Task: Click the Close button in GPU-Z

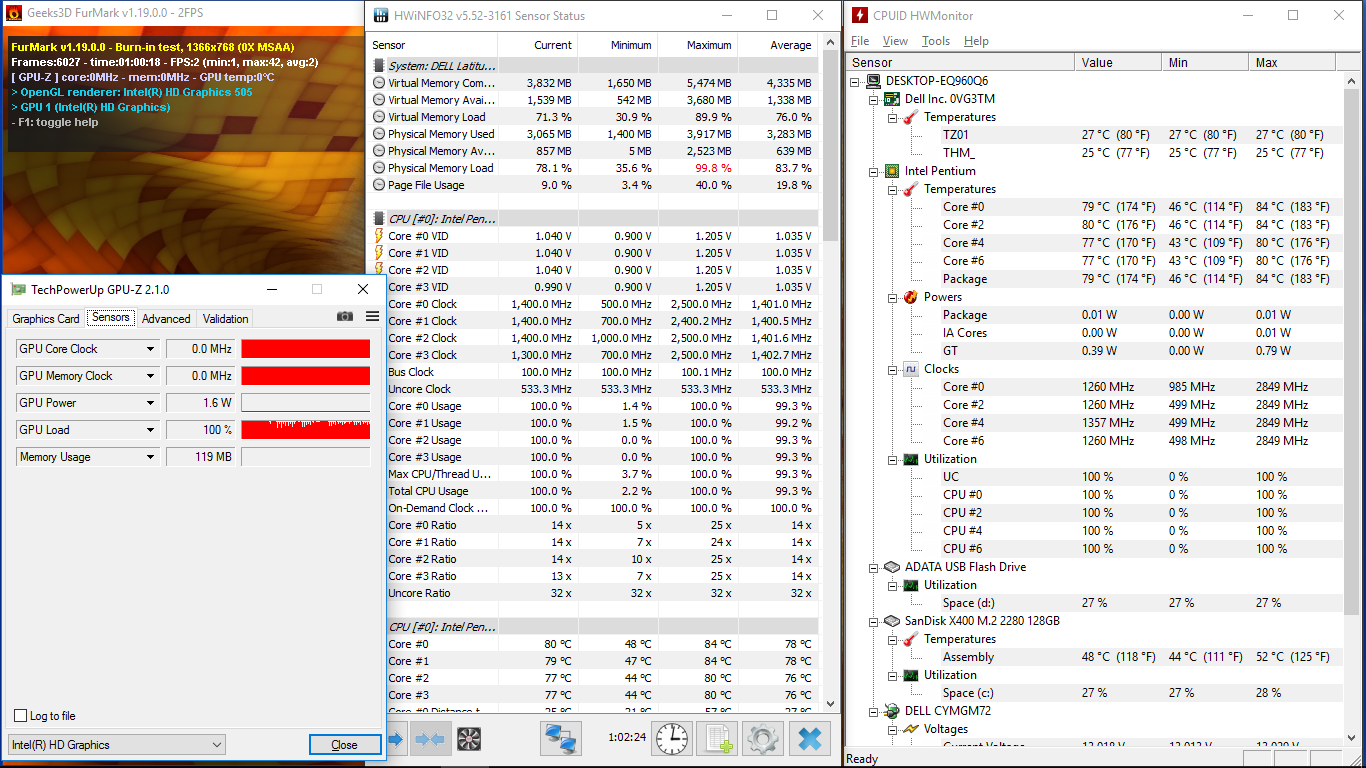Action: coord(345,745)
